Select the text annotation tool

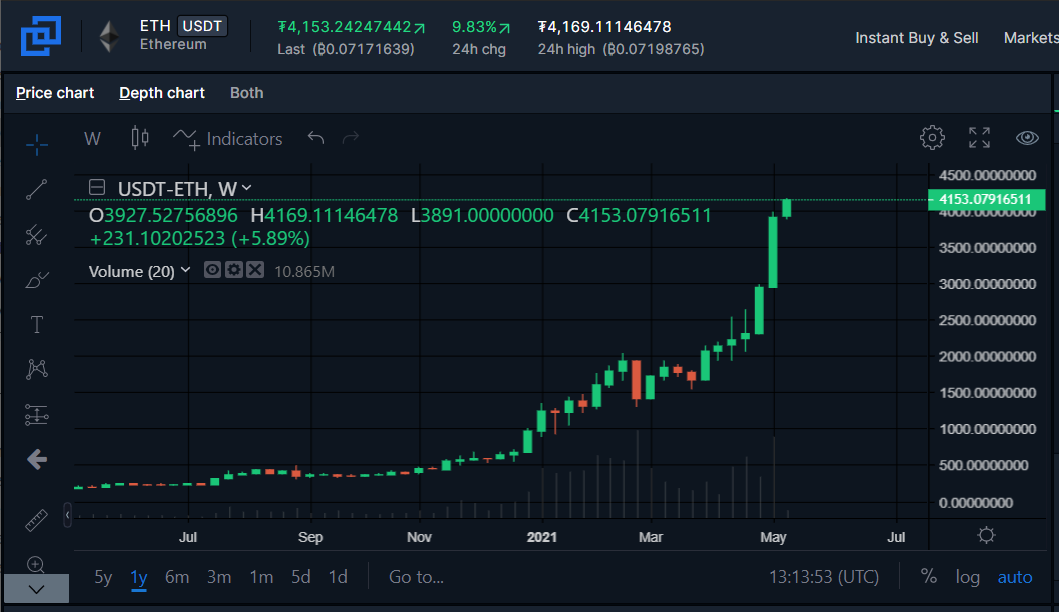(36, 325)
